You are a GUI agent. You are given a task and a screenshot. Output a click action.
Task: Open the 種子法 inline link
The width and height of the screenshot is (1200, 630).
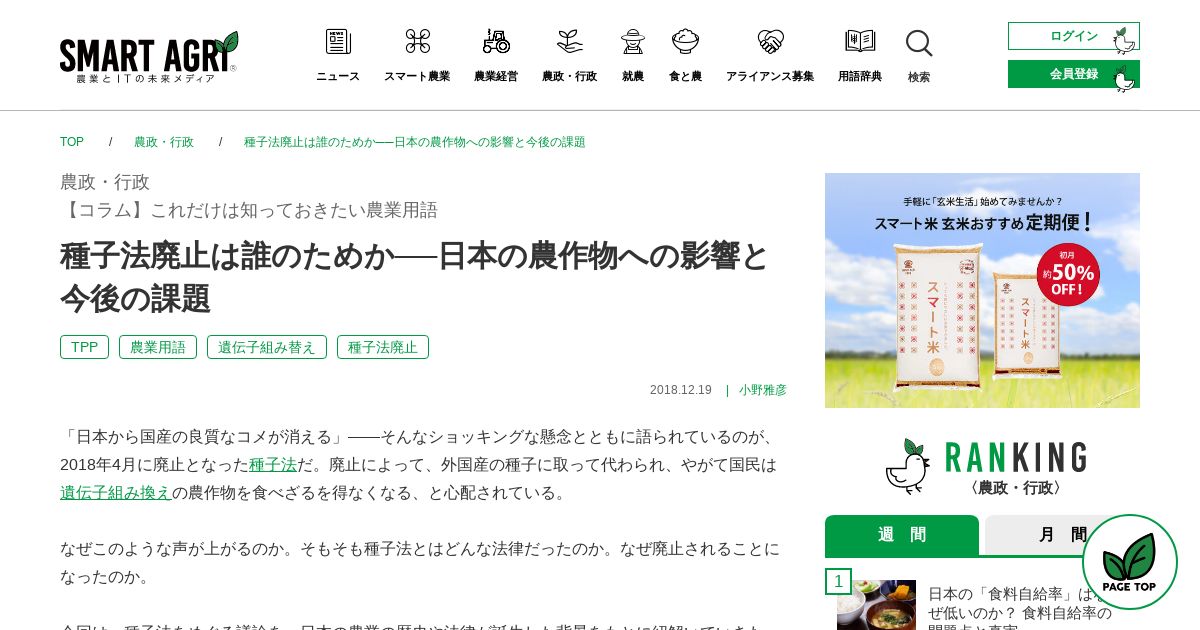coord(273,465)
